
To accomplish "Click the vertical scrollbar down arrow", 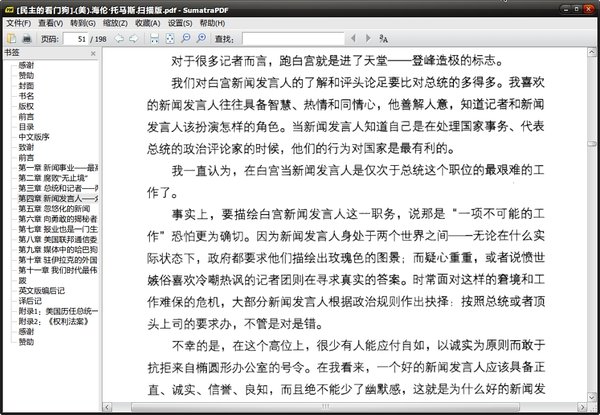I will pos(592,397).
